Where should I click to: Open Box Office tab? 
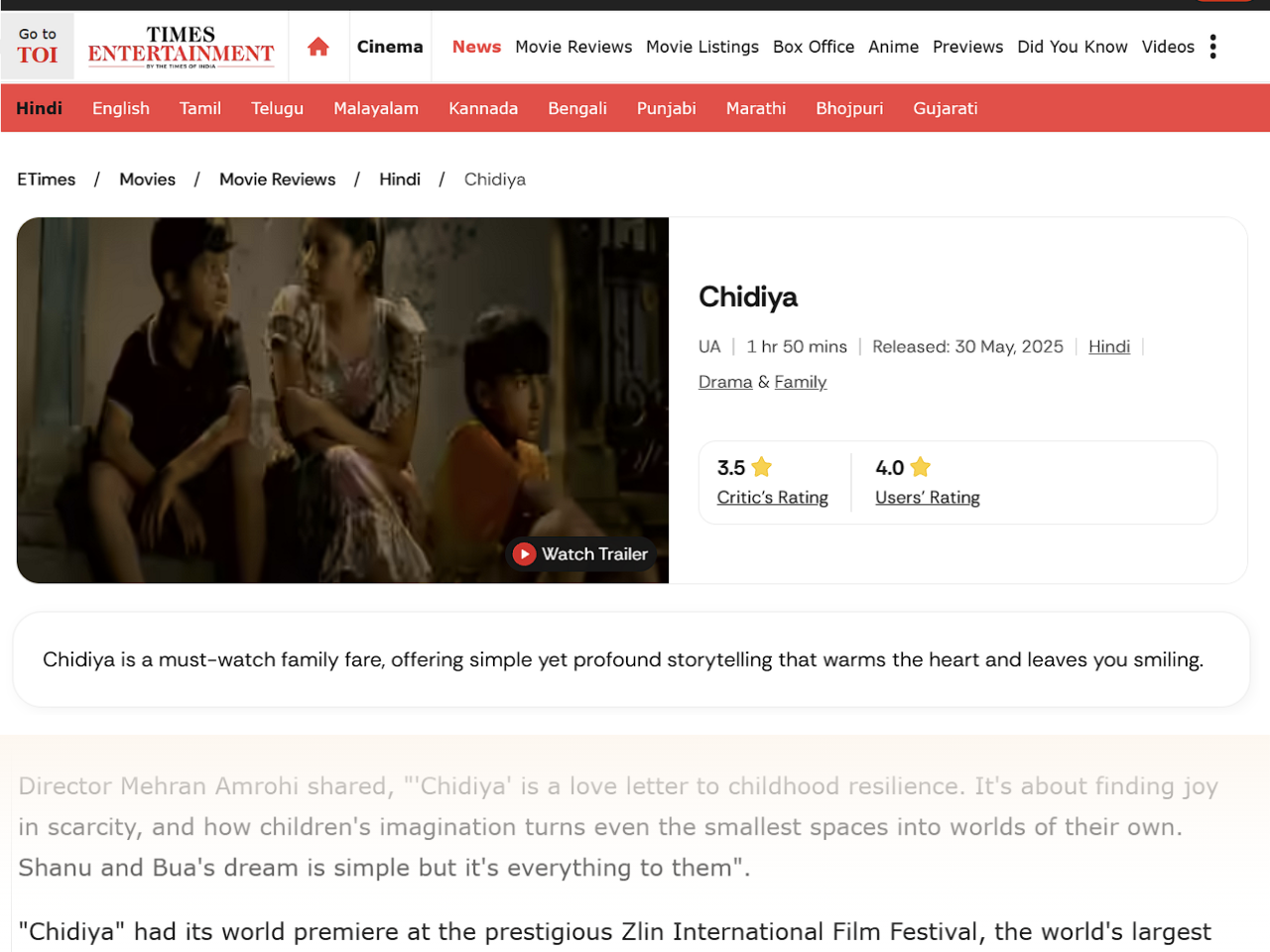point(814,47)
